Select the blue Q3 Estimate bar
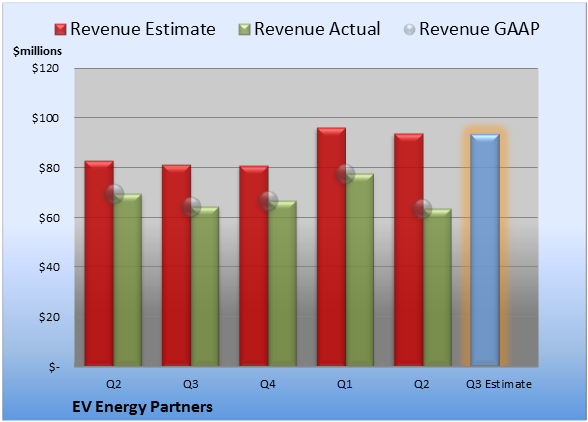Viewport: 588px width, 422px height. 485,250
